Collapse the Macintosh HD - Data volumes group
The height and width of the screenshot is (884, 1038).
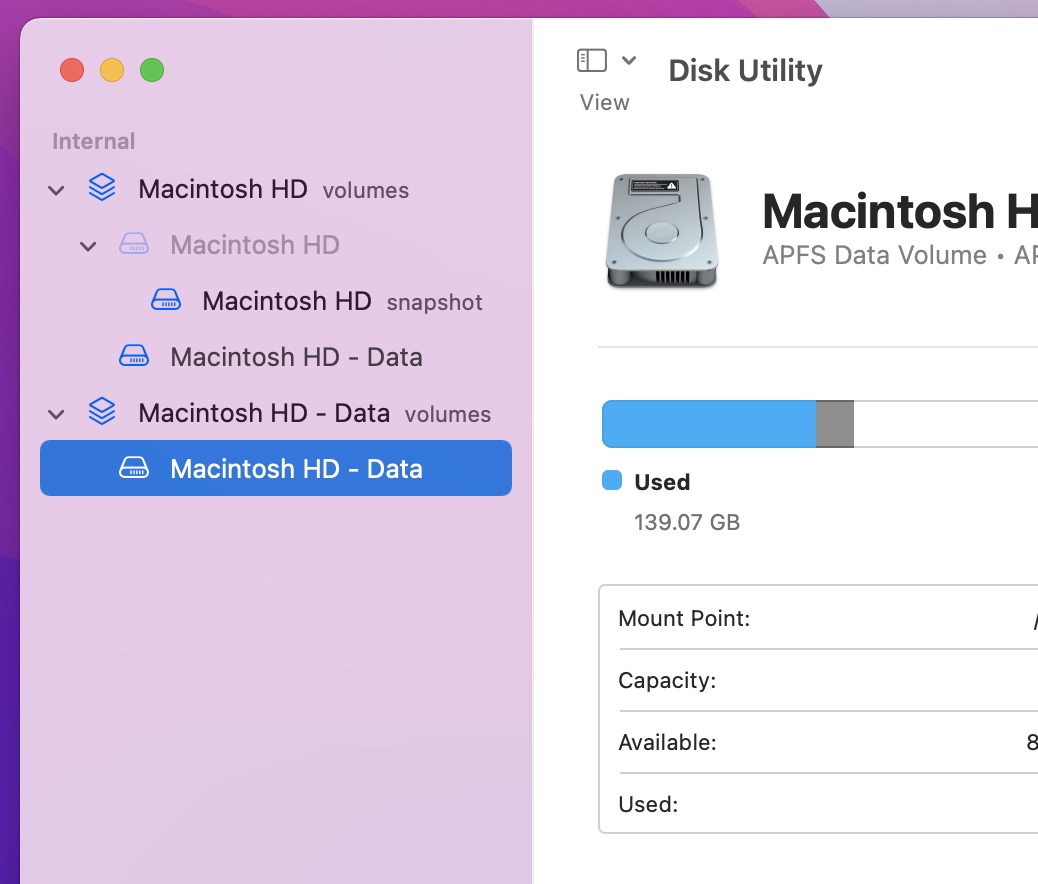(57, 414)
